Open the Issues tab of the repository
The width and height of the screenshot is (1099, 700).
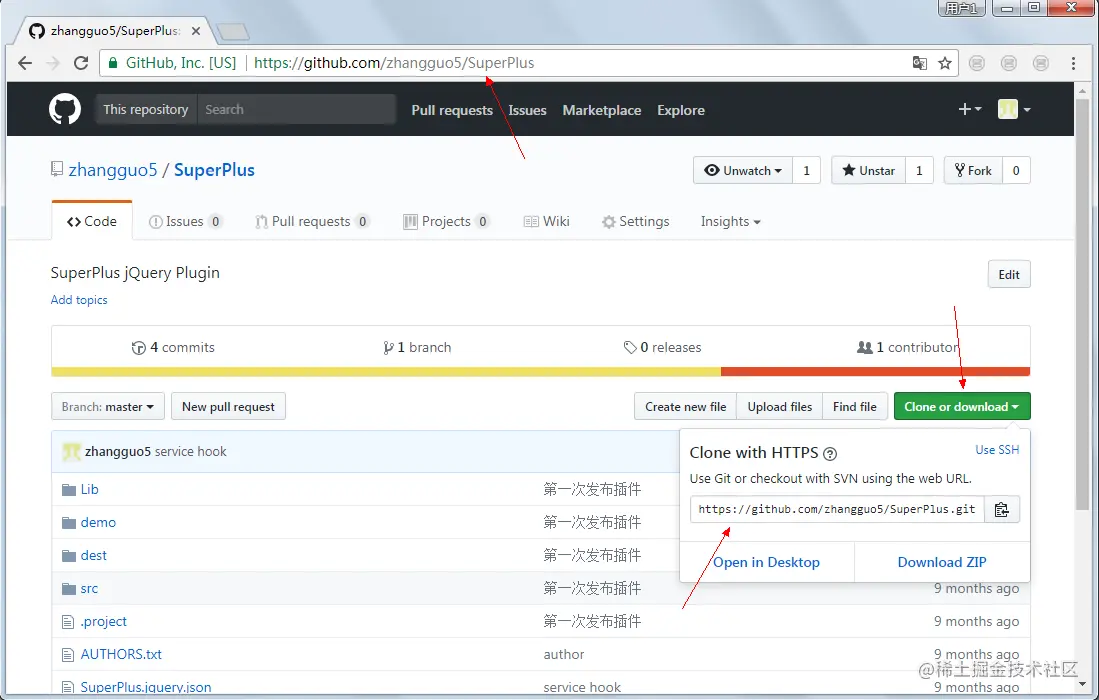(x=186, y=221)
